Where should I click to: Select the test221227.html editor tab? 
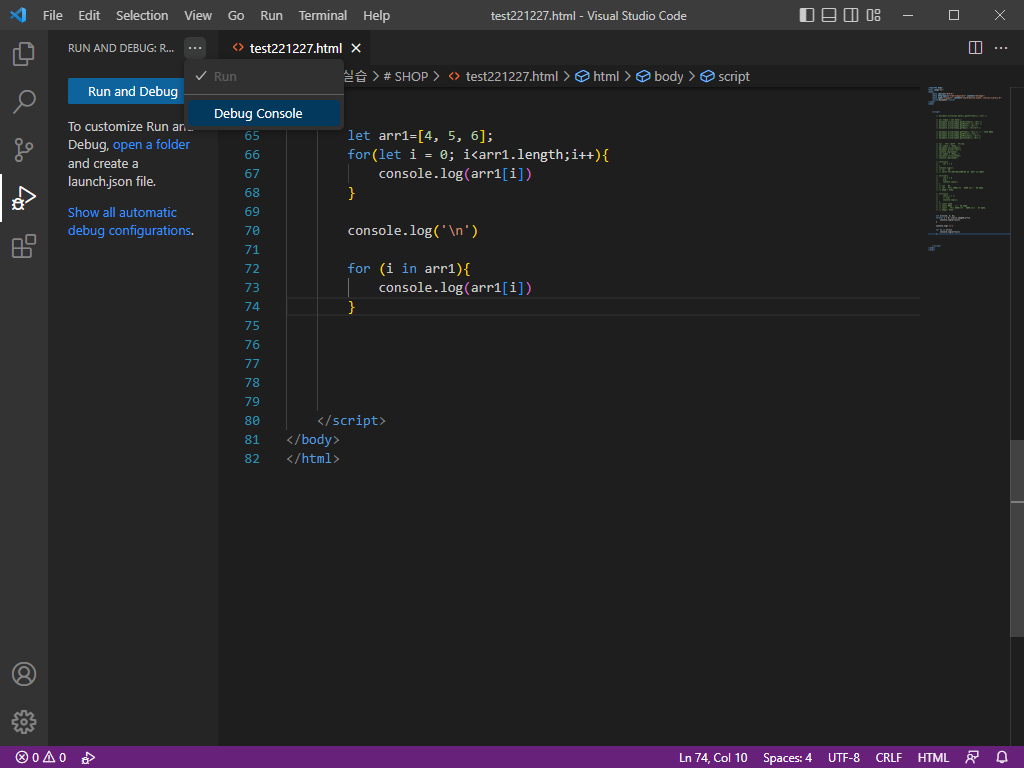pos(296,48)
